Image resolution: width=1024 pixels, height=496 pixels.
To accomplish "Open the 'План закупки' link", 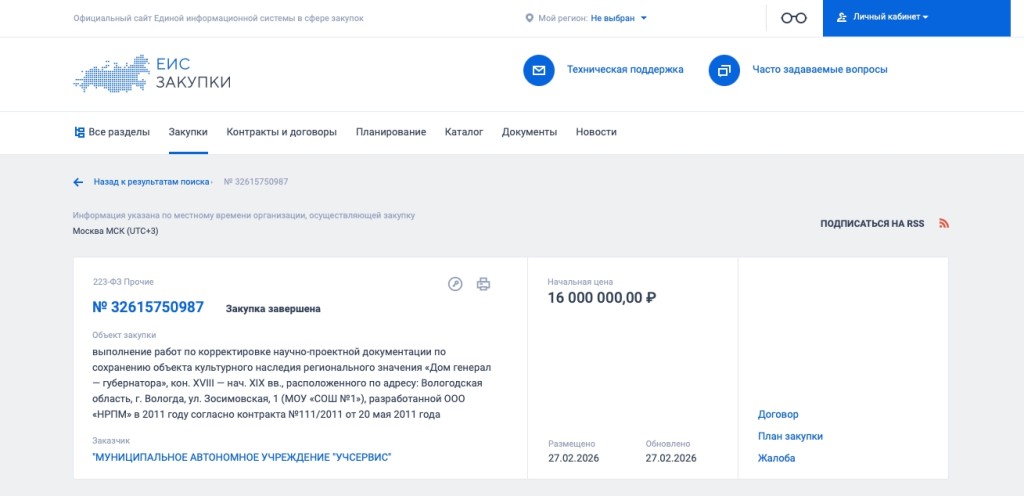I will tap(790, 436).
